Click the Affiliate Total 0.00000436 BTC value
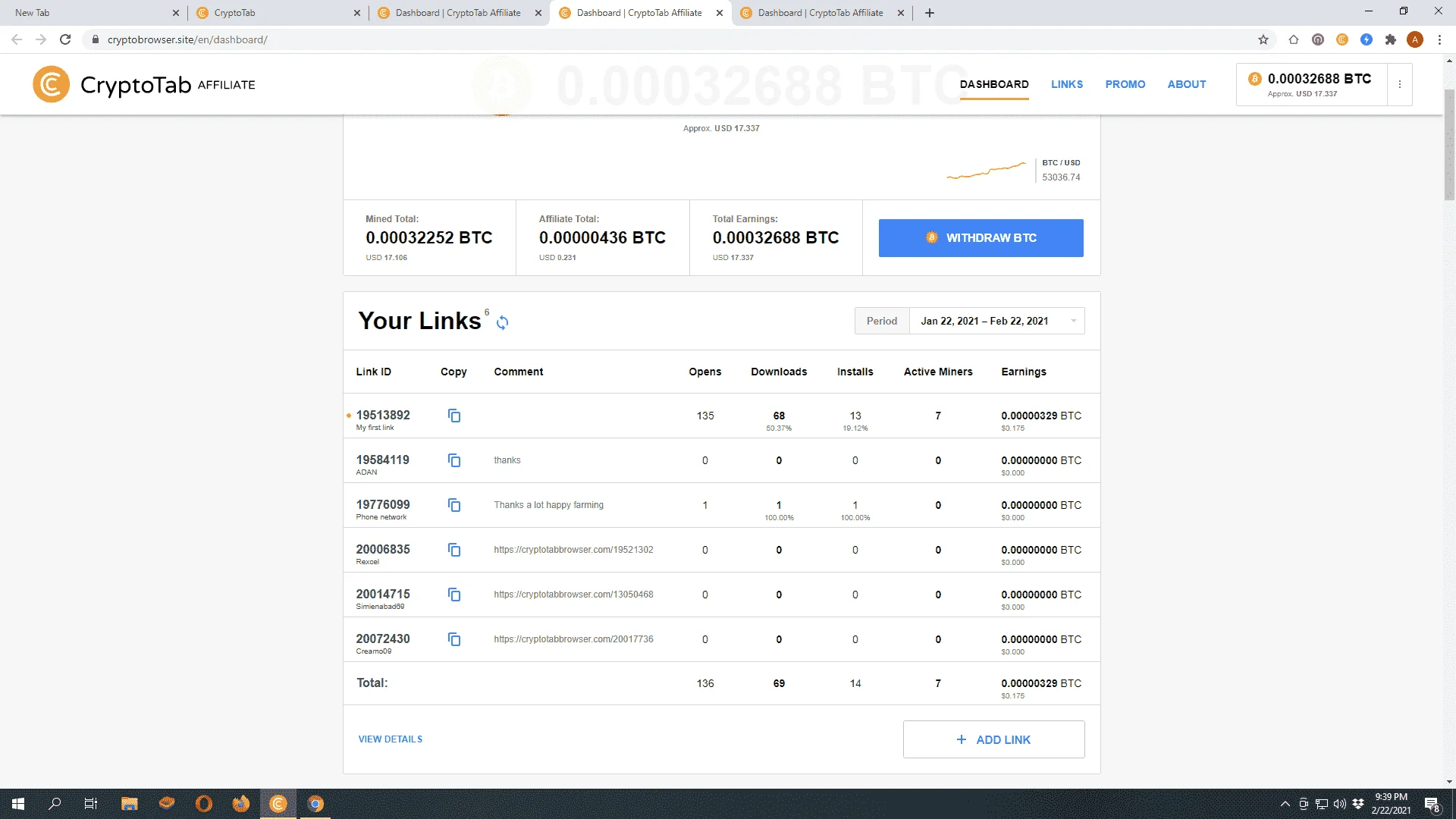The width and height of the screenshot is (1456, 819). pos(602,238)
